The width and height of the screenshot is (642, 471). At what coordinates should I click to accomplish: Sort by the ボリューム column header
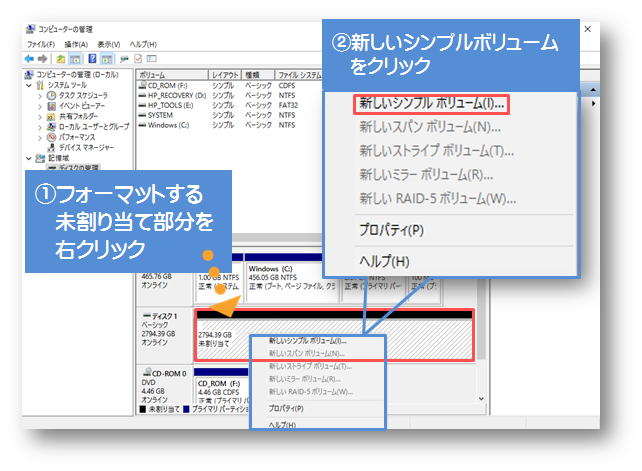tap(172, 75)
